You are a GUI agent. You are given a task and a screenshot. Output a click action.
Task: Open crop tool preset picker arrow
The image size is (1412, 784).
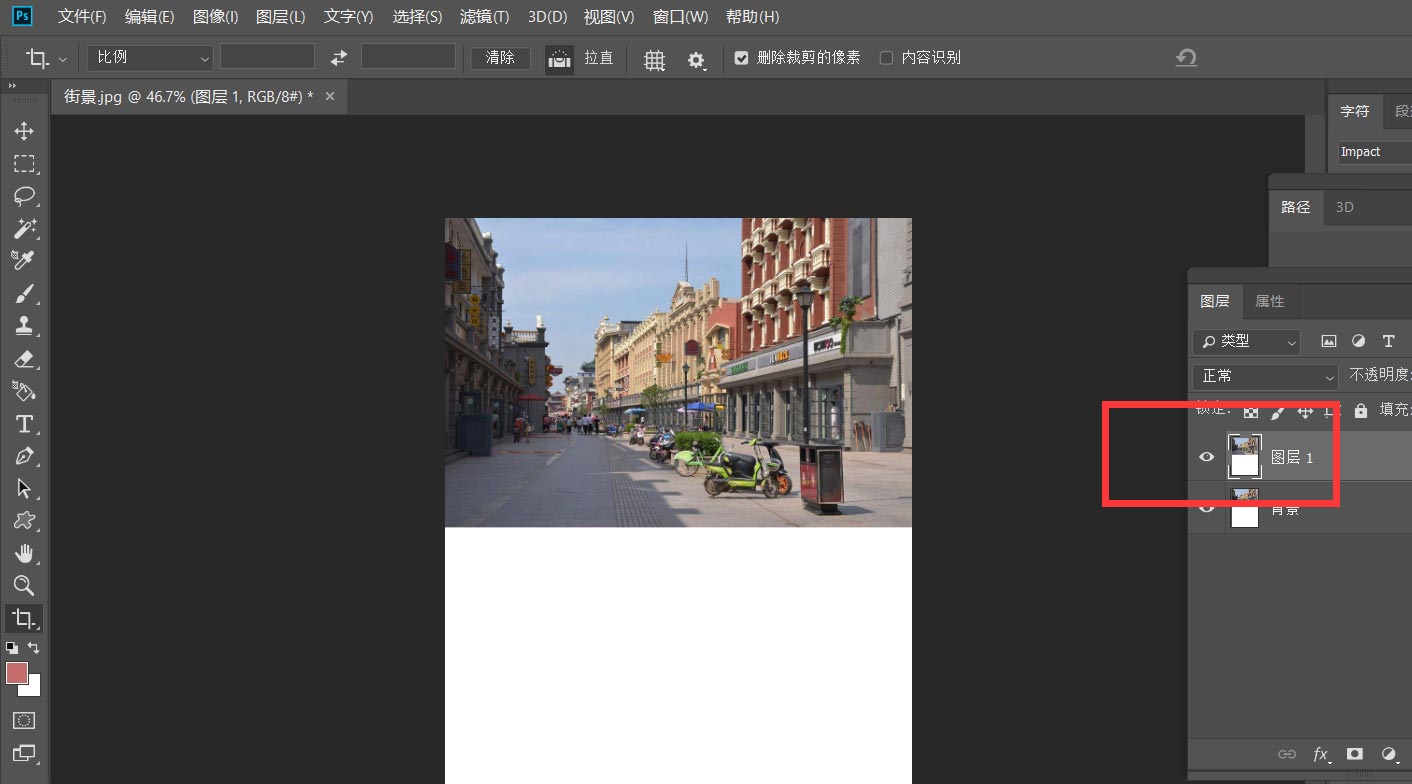coord(63,59)
